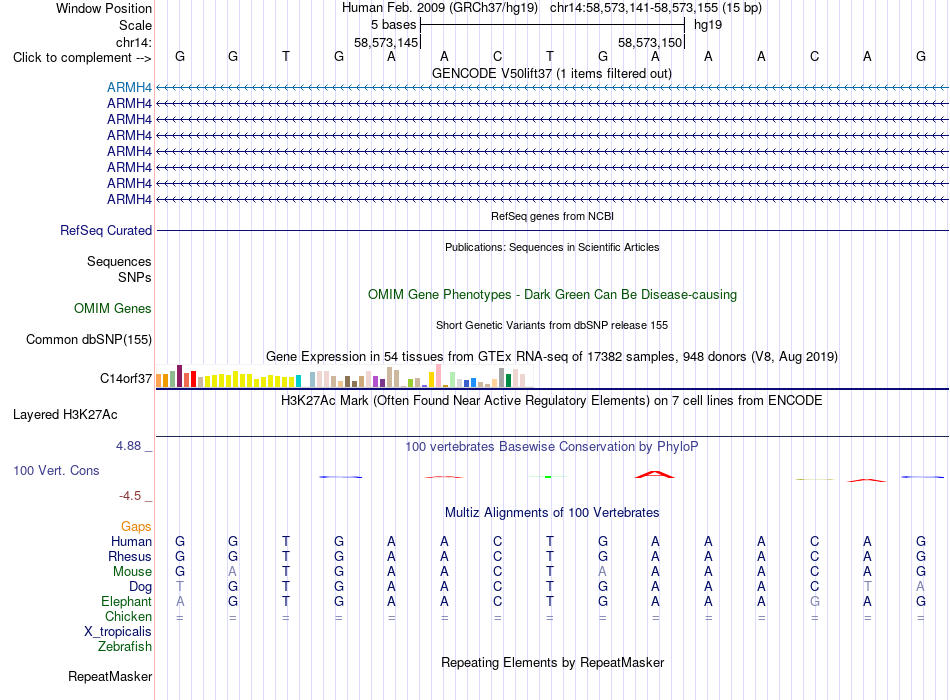Select the light-blue highlighted ARMH4 transcript label
This screenshot has height=700, width=950.
click(129, 87)
